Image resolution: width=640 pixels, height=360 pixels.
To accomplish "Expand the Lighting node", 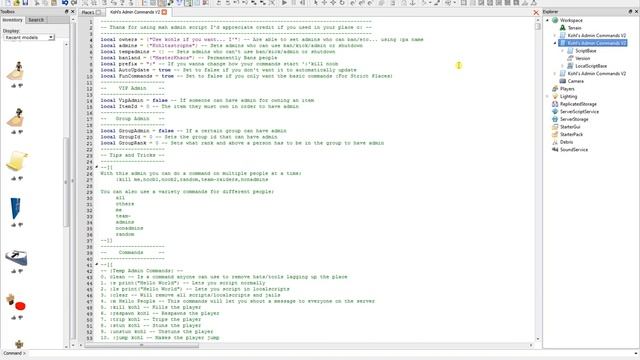I will pyautogui.click(x=547, y=96).
